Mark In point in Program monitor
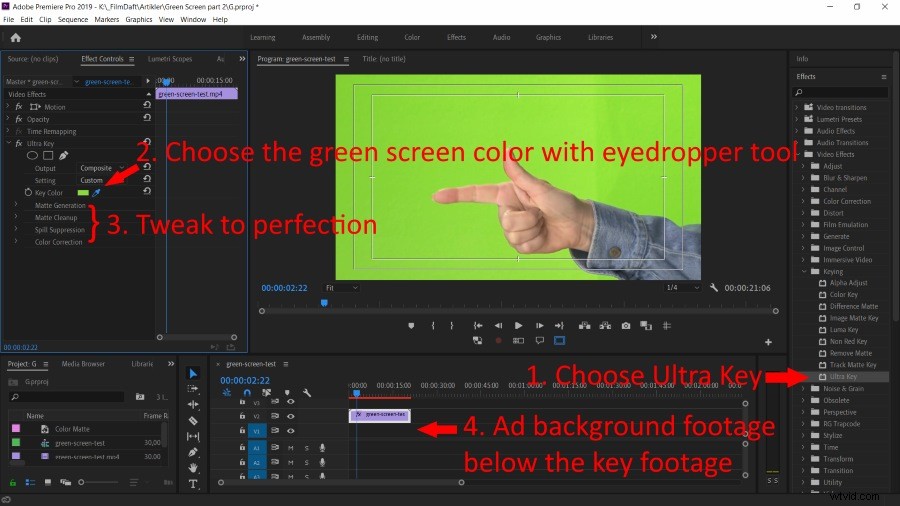This screenshot has height=506, width=900. (433, 325)
